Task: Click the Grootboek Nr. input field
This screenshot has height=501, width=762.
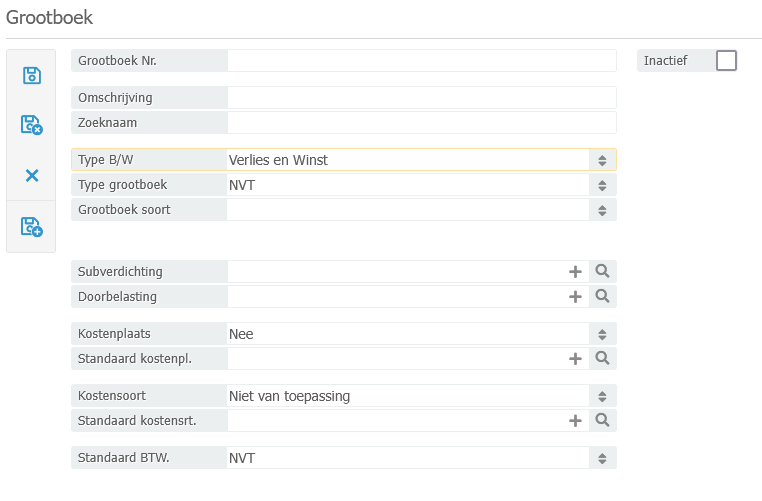Action: coord(421,61)
